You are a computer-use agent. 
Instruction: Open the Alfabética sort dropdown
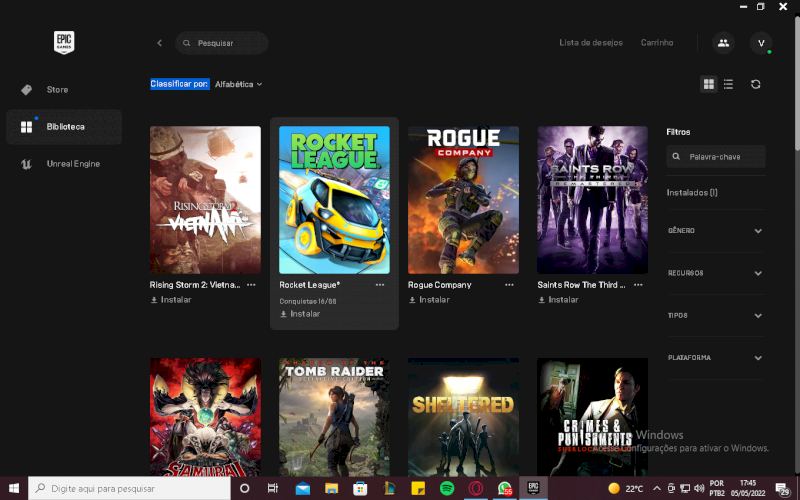pos(238,84)
